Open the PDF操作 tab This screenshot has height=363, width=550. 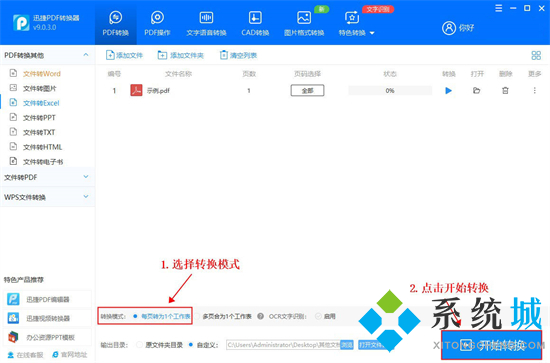coord(157,23)
